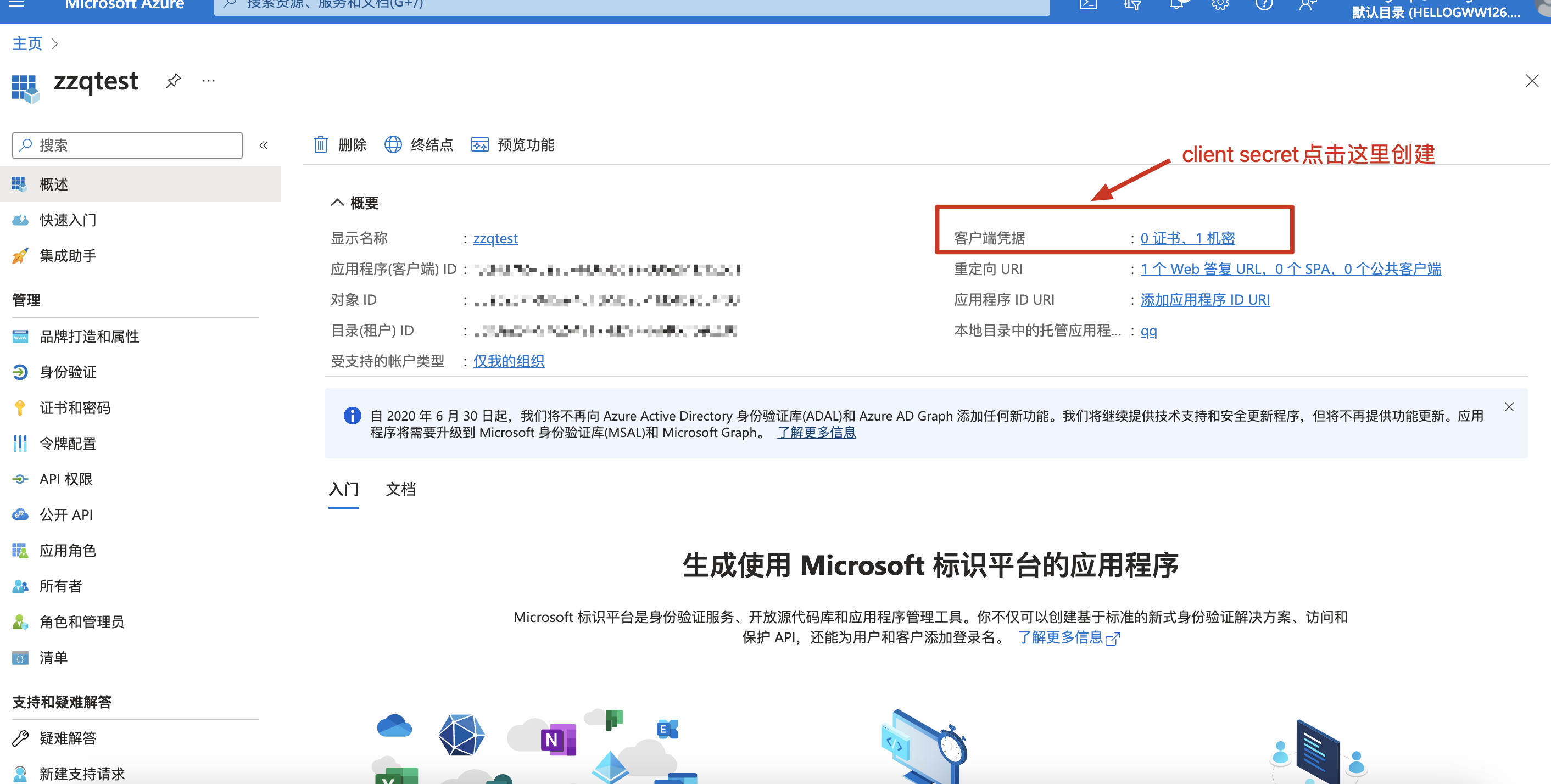Click the blue info icon in the banner
The height and width of the screenshot is (784, 1551).
point(352,415)
